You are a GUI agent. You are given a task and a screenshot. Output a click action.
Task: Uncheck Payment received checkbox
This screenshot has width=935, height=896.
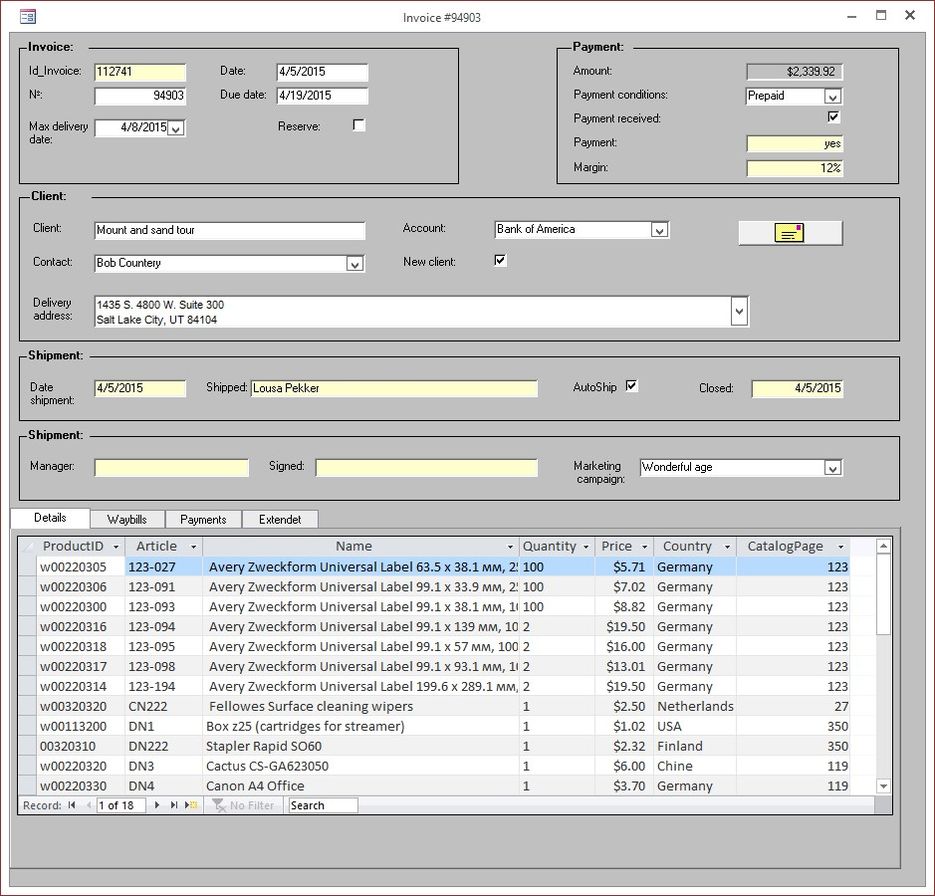point(833,117)
